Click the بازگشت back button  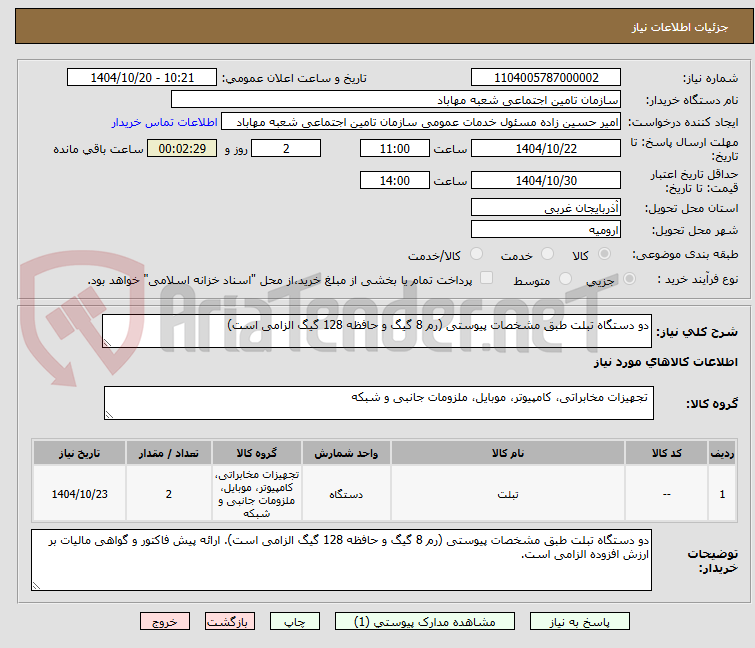coord(229,621)
